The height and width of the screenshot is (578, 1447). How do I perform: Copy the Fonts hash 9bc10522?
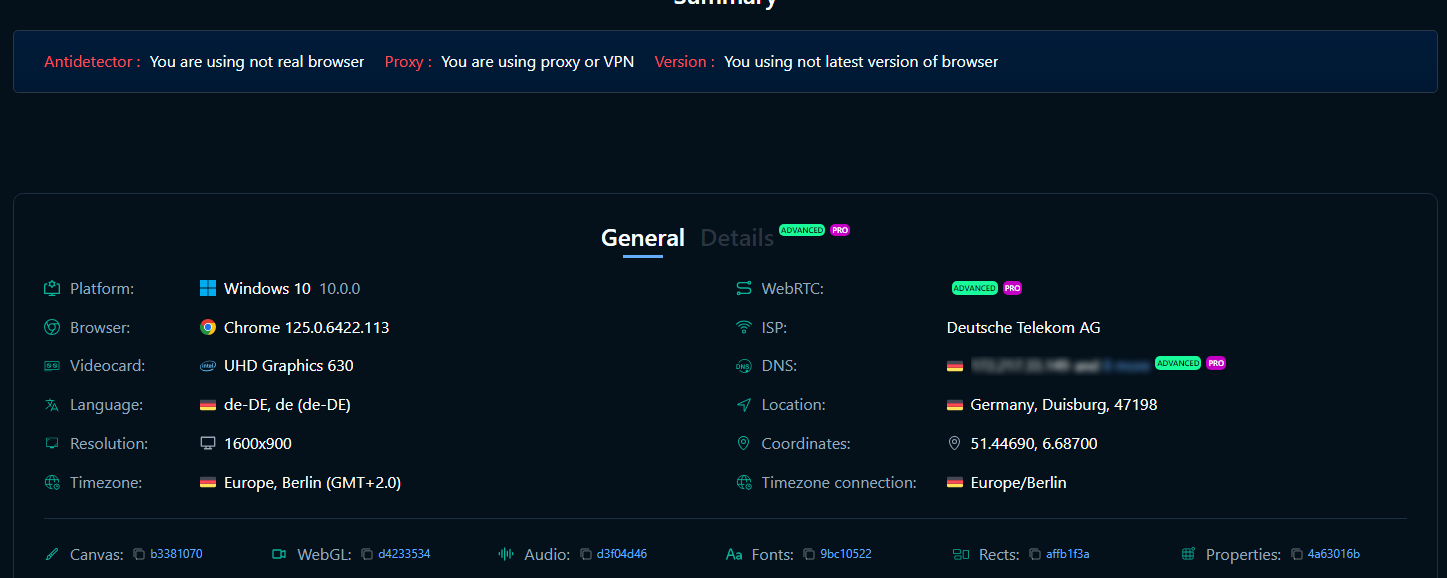[809, 554]
